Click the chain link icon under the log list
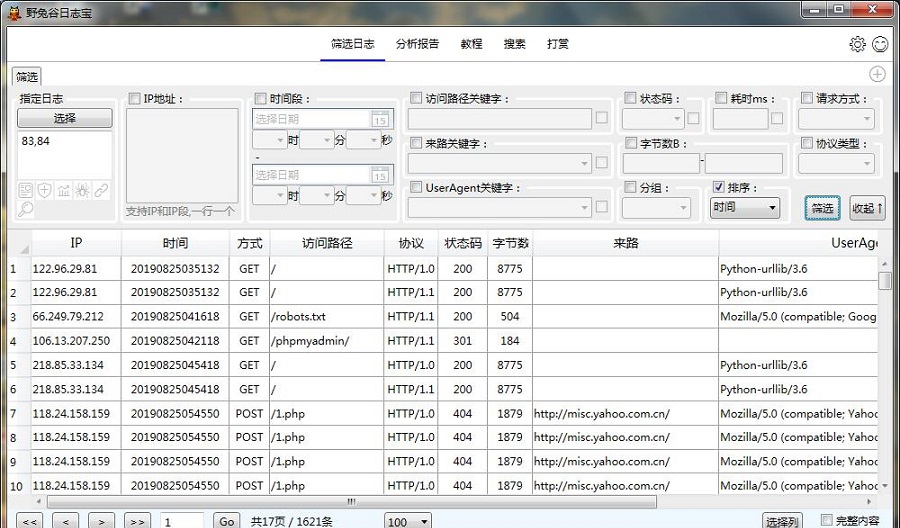The height and width of the screenshot is (528, 900). tap(101, 190)
